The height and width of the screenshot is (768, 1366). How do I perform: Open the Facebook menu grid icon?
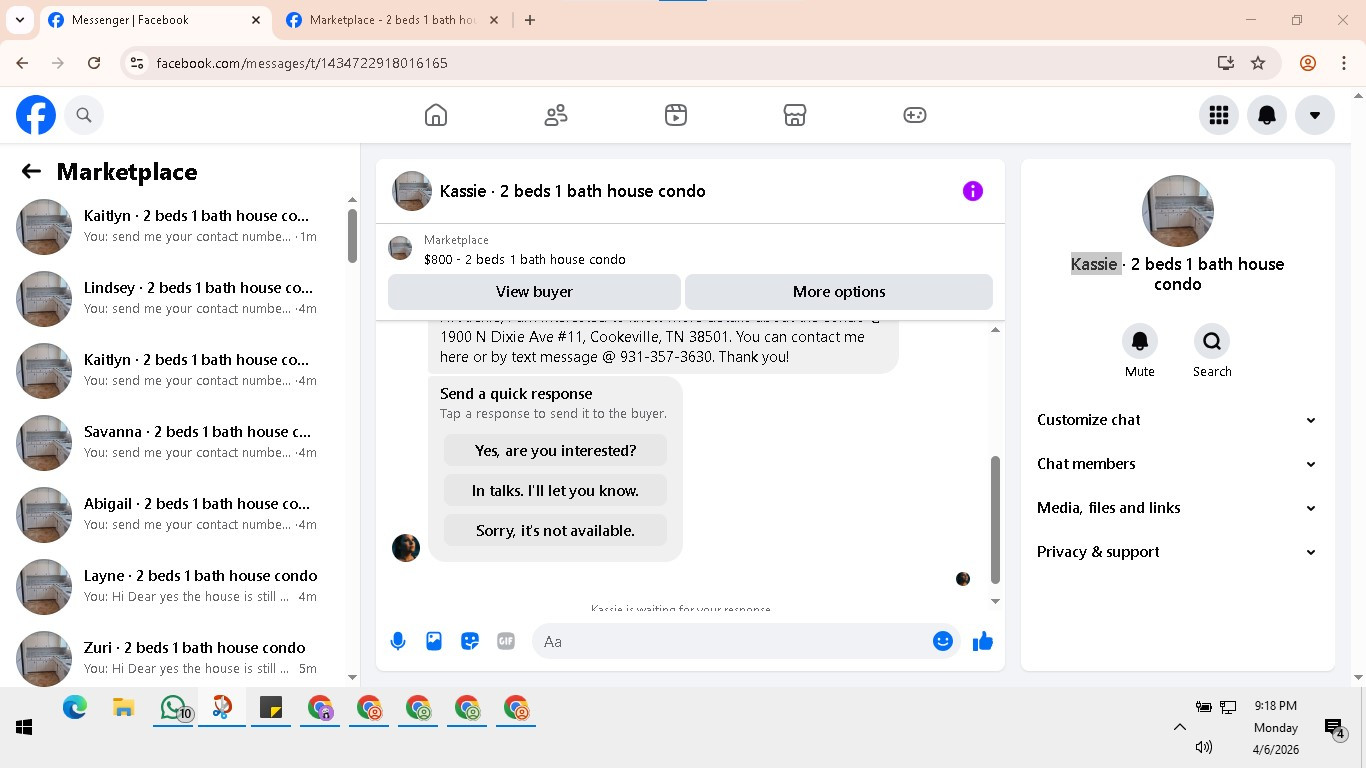[1219, 115]
